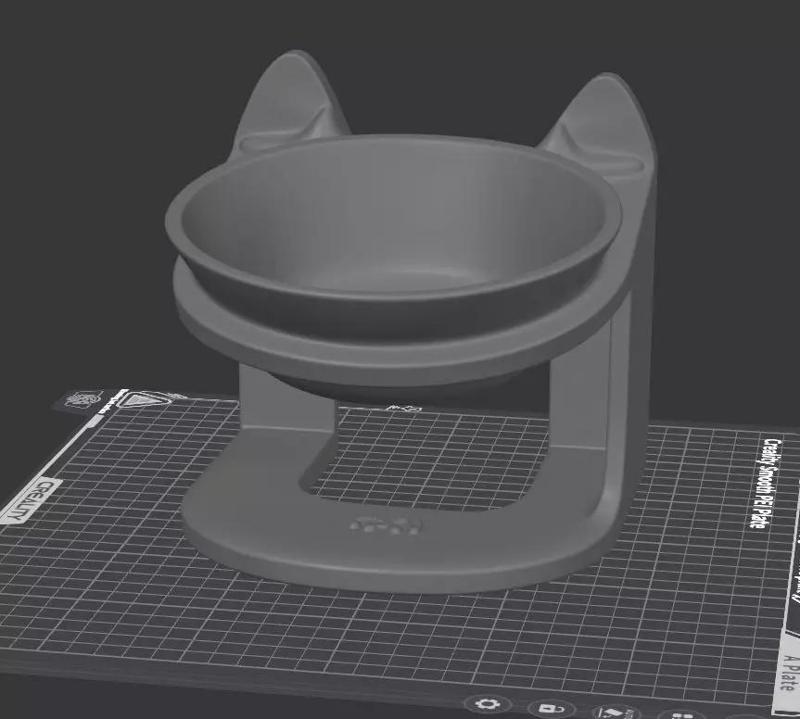Screen dimensions: 800x719
Task: Click the 'A Plate' name label
Action: 790,672
